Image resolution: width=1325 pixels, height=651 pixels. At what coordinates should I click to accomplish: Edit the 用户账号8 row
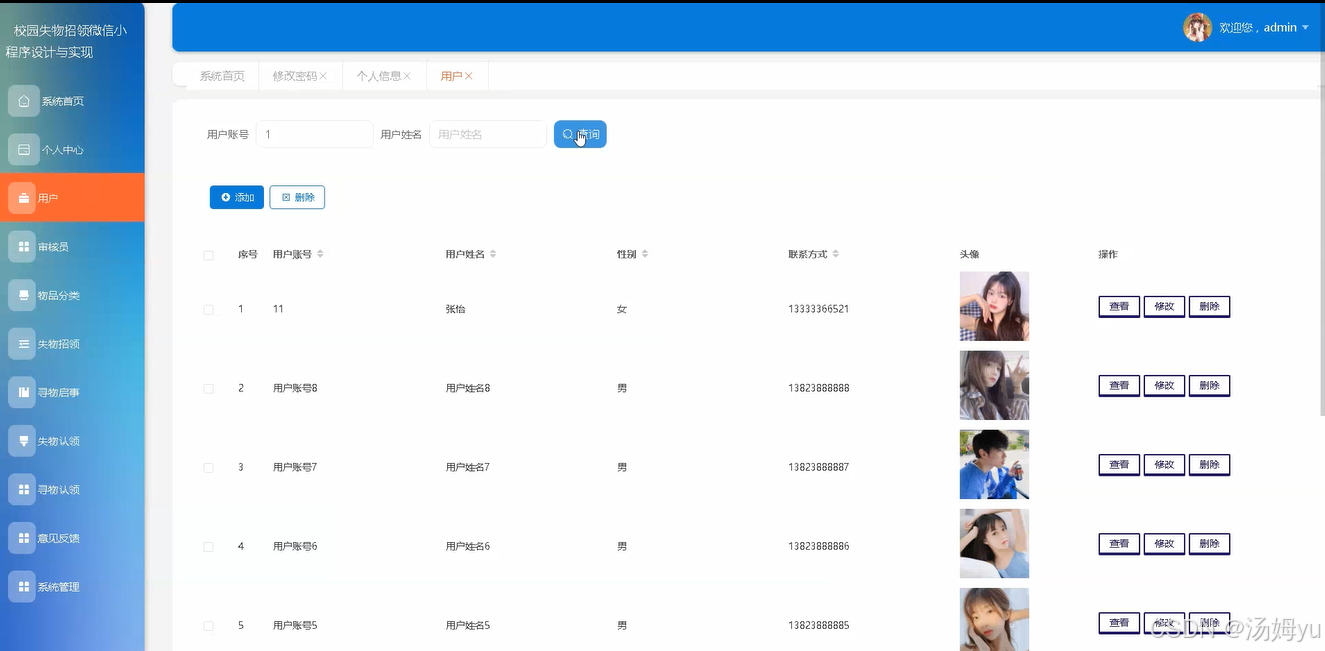pos(1164,386)
